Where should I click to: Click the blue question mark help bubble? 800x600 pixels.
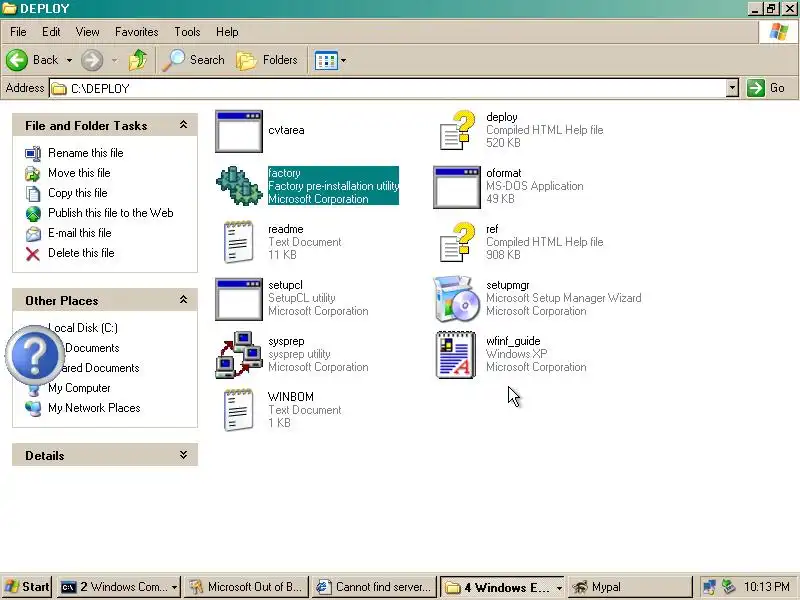pos(35,355)
